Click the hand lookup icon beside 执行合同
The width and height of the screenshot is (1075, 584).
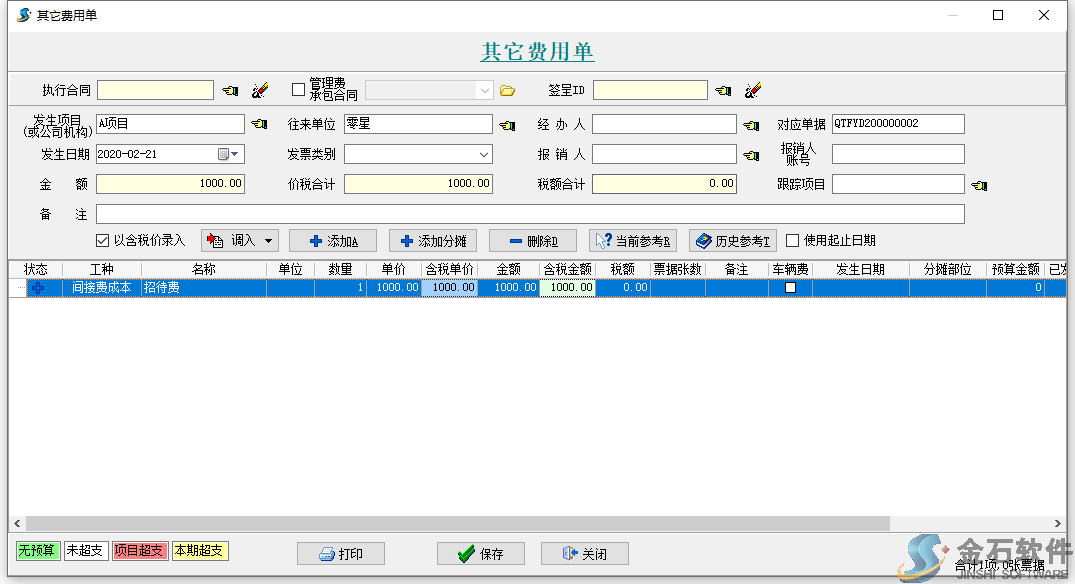coord(230,91)
